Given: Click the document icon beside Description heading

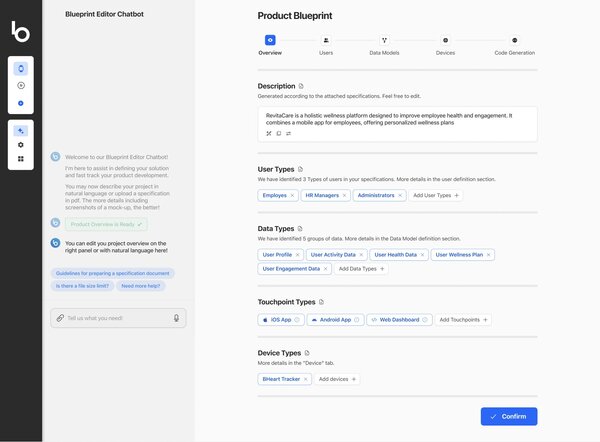Looking at the screenshot, I should (x=301, y=86).
